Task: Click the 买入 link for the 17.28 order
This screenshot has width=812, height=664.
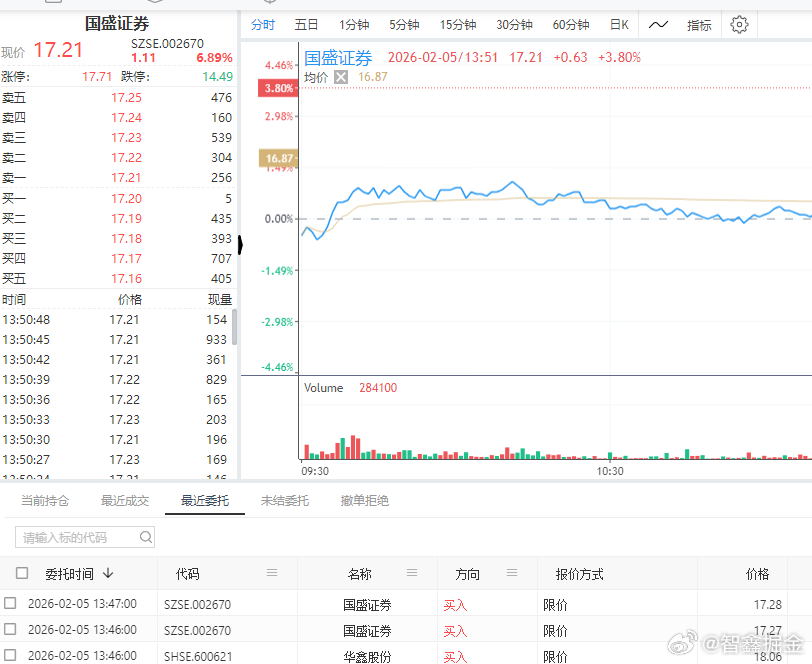Action: (x=455, y=605)
